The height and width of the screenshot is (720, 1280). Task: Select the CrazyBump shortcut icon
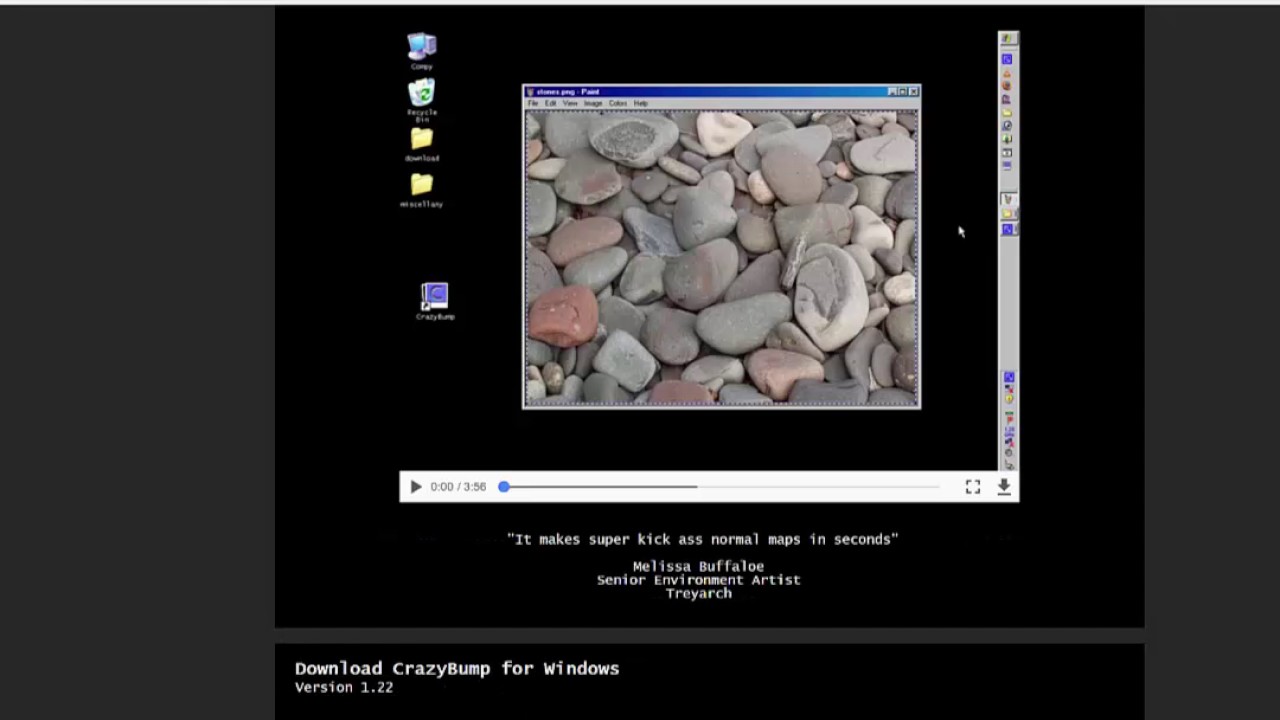435,302
